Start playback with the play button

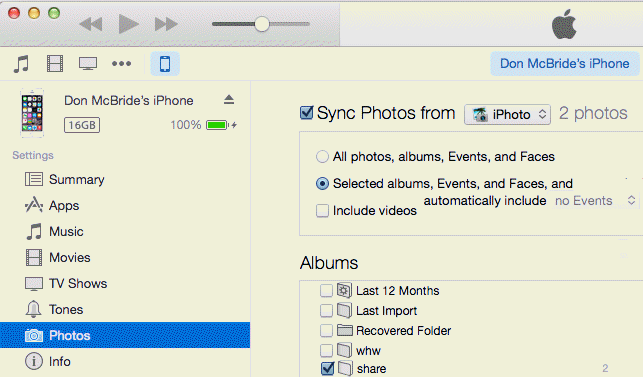point(128,24)
